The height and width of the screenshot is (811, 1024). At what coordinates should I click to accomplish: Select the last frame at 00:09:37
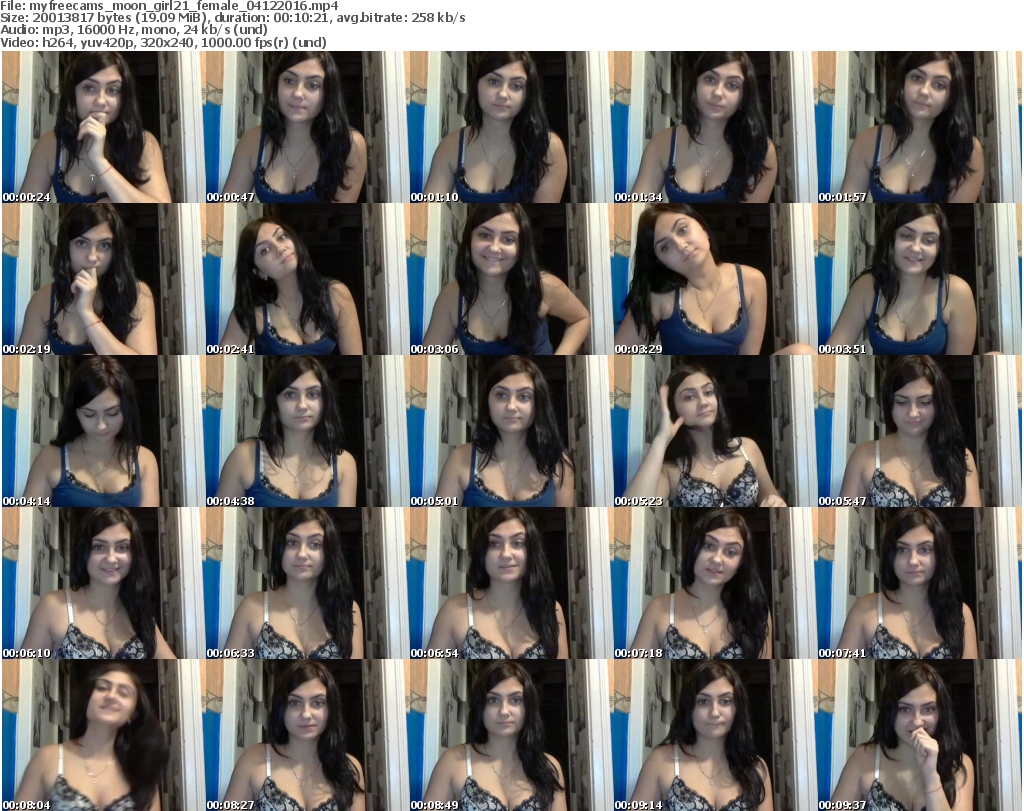[918, 735]
